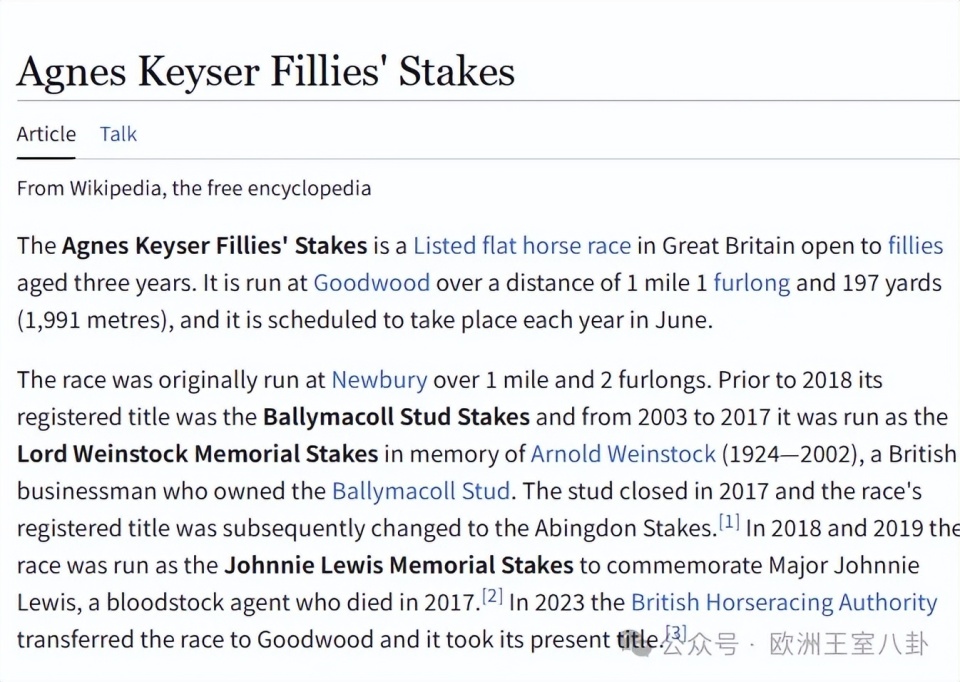This screenshot has width=960, height=682.
Task: Click the bold Lord Weinstock Memorial Stakes text
Action: [197, 454]
